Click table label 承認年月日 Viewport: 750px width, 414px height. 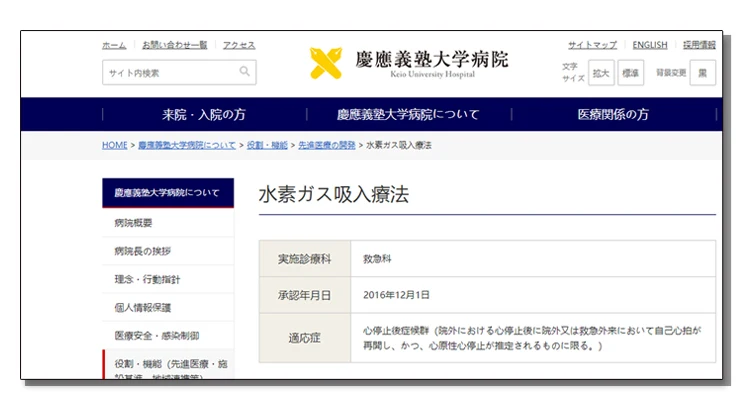click(305, 295)
